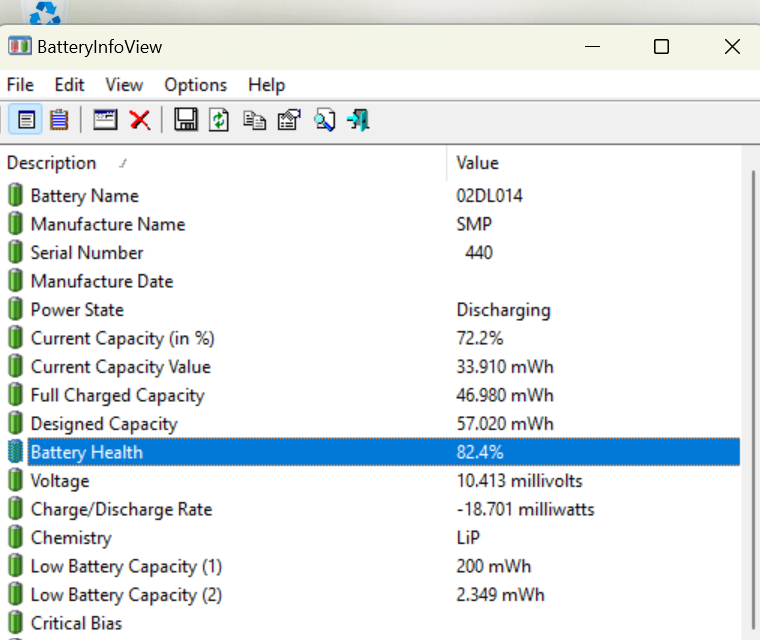Click the value SMP

(x=474, y=224)
